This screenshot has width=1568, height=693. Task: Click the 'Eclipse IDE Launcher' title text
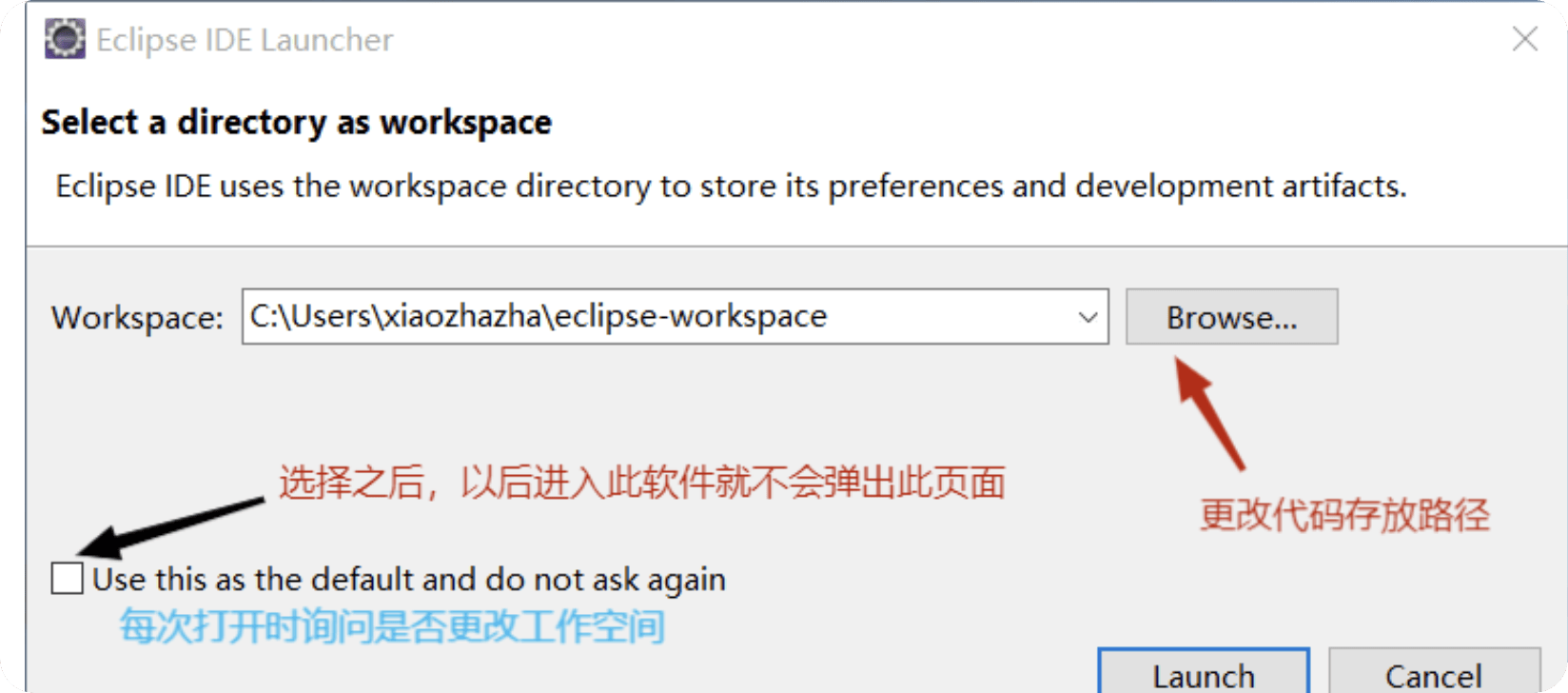245,40
